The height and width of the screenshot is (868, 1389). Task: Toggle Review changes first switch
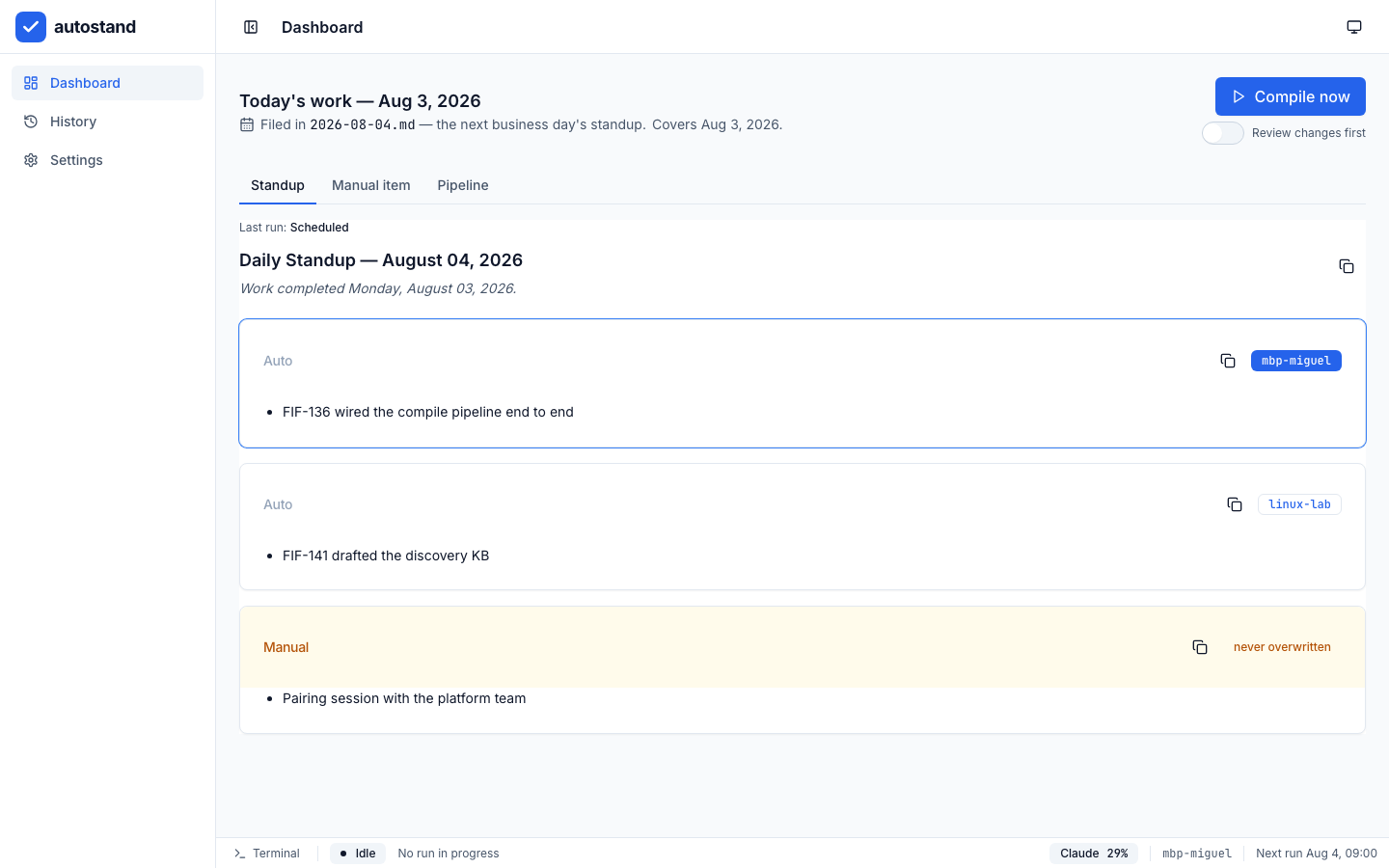(x=1223, y=133)
